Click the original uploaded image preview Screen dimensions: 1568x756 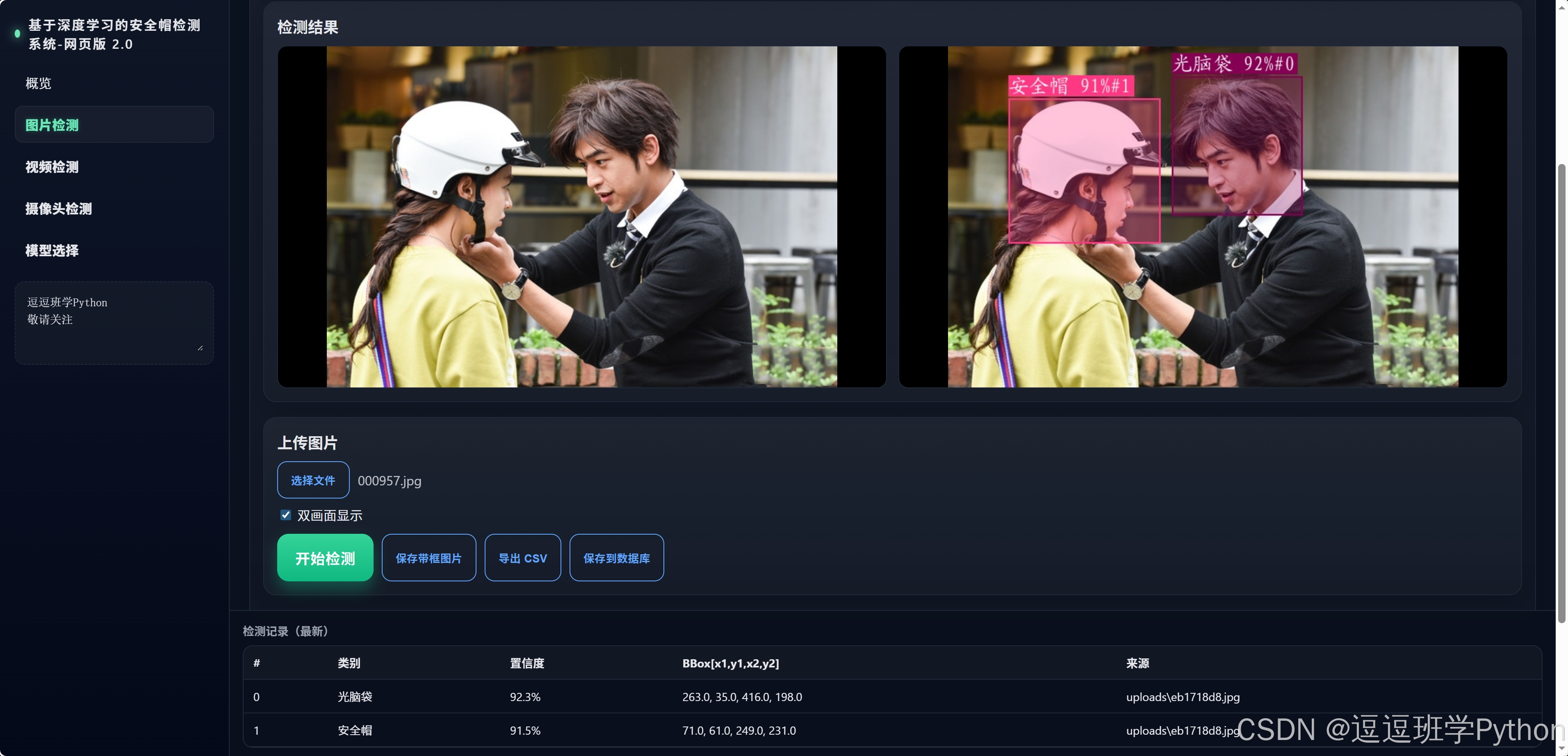(581, 217)
